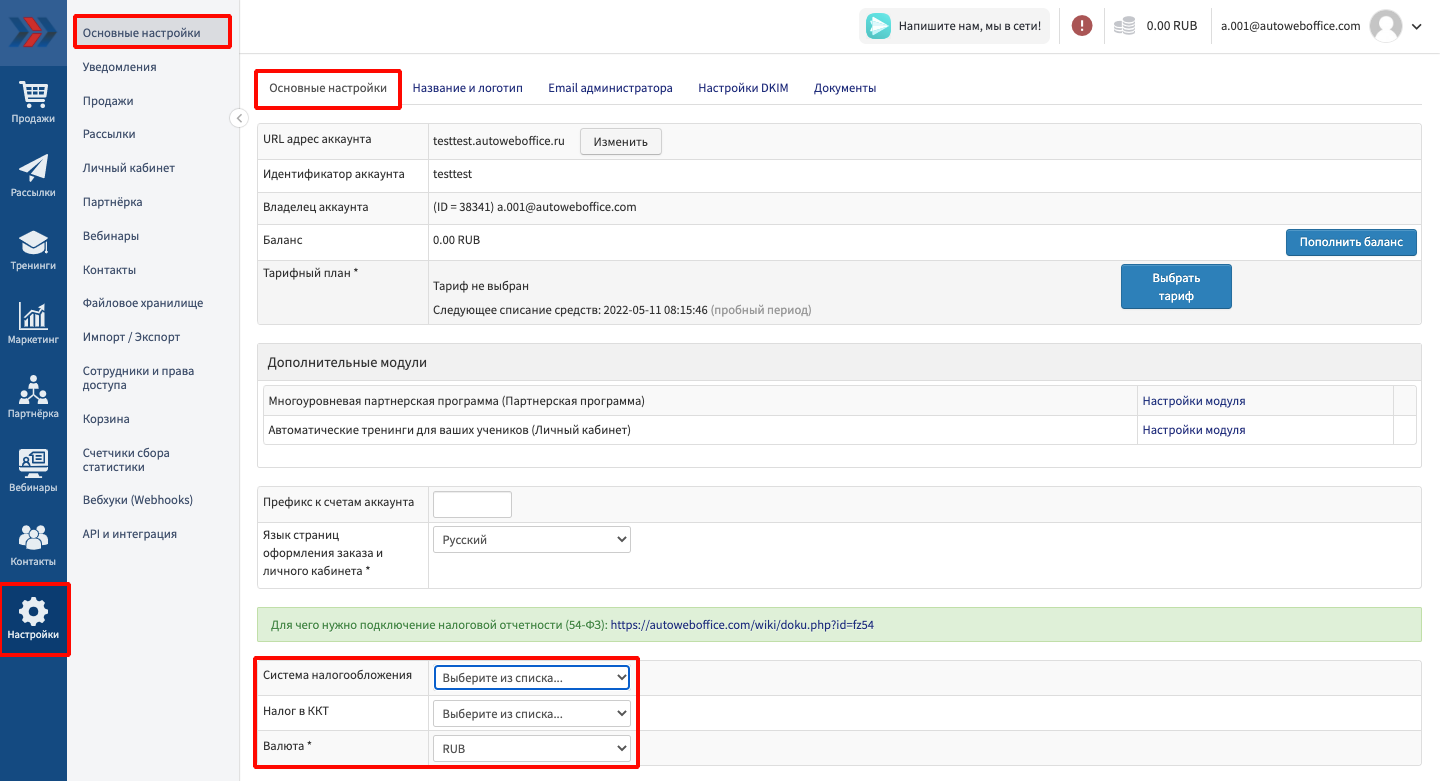Viewport: 1440px width, 781px height.
Task: Open the page language dropdown showing Русский
Action: coord(532,540)
